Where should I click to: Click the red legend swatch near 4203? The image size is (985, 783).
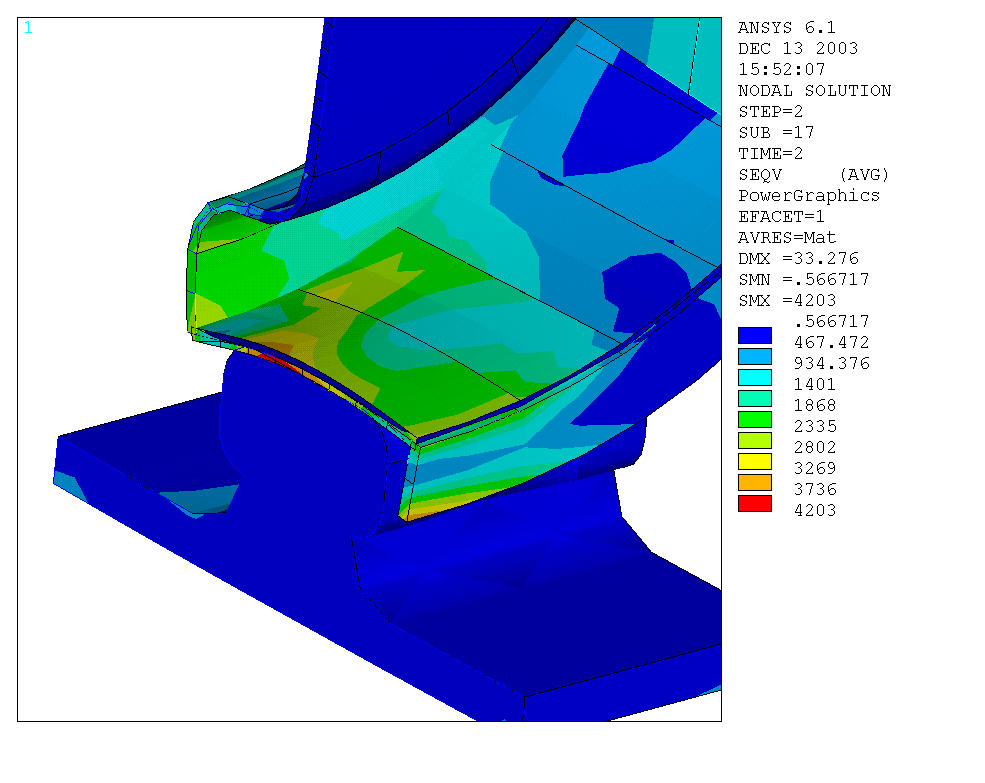[x=754, y=503]
